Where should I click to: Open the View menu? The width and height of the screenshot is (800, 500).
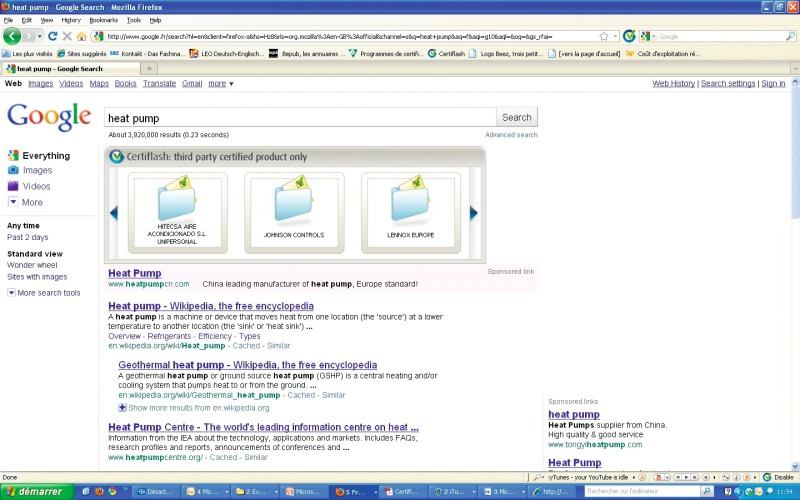pos(47,20)
